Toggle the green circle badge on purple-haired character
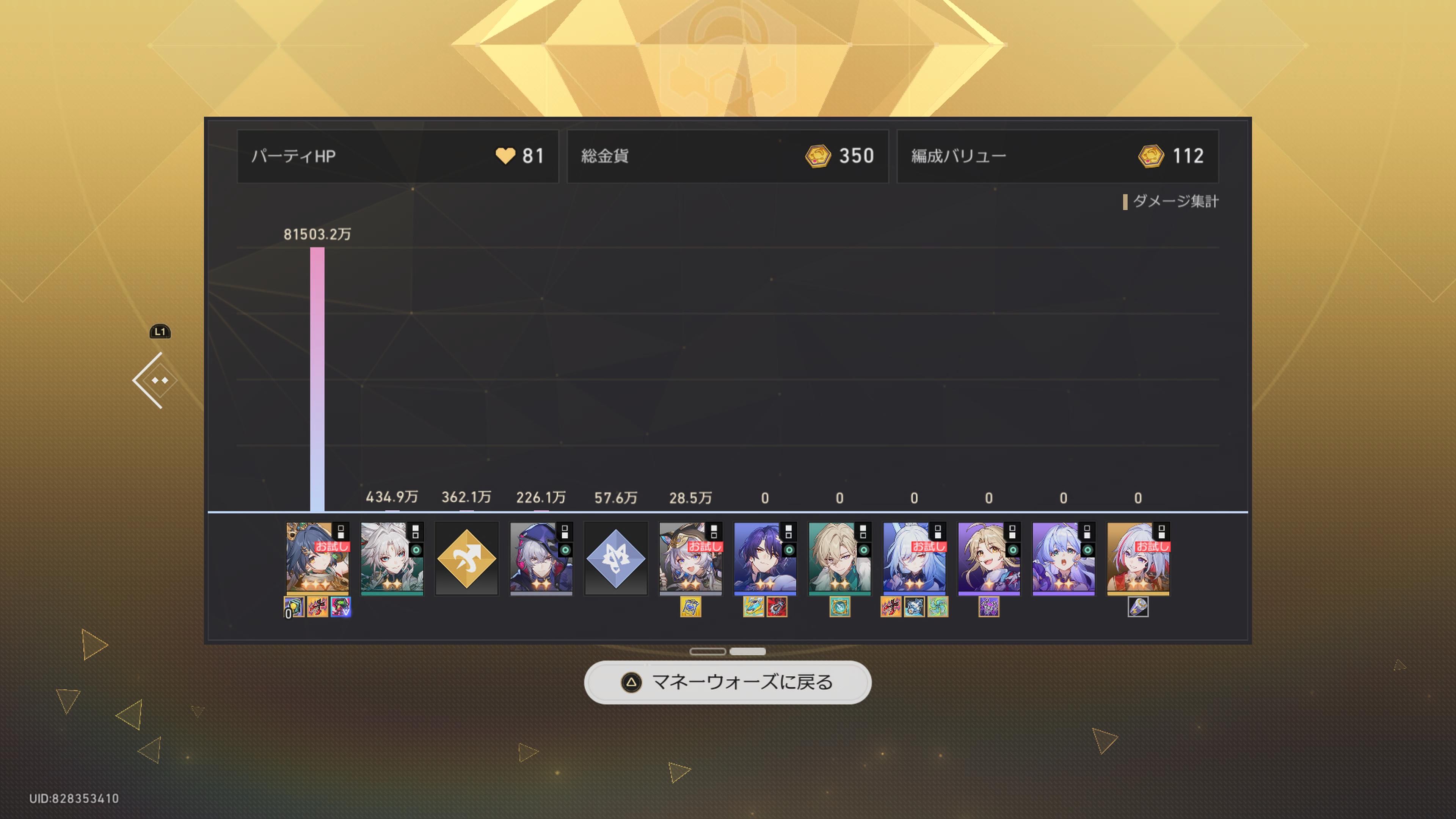1456x819 pixels. click(789, 550)
